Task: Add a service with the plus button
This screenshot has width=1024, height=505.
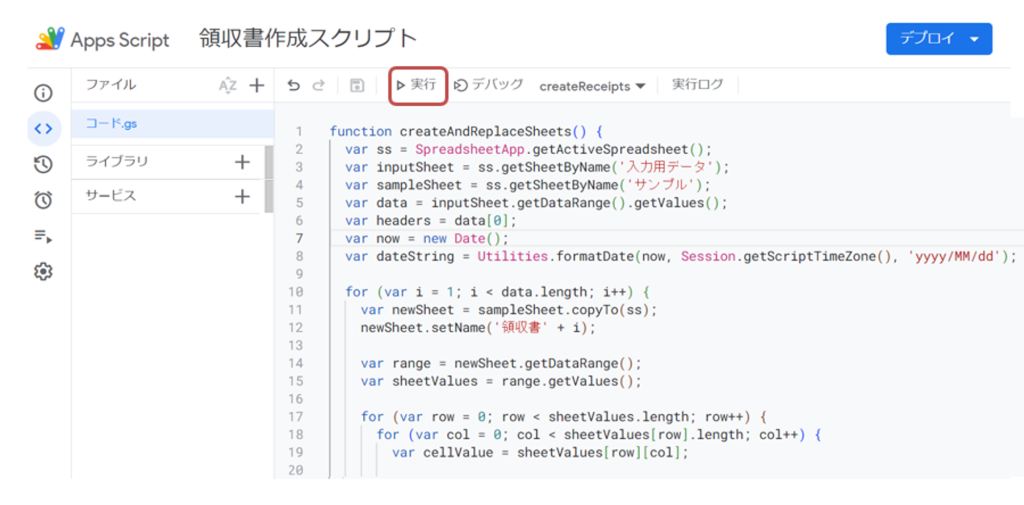Action: coord(241,197)
